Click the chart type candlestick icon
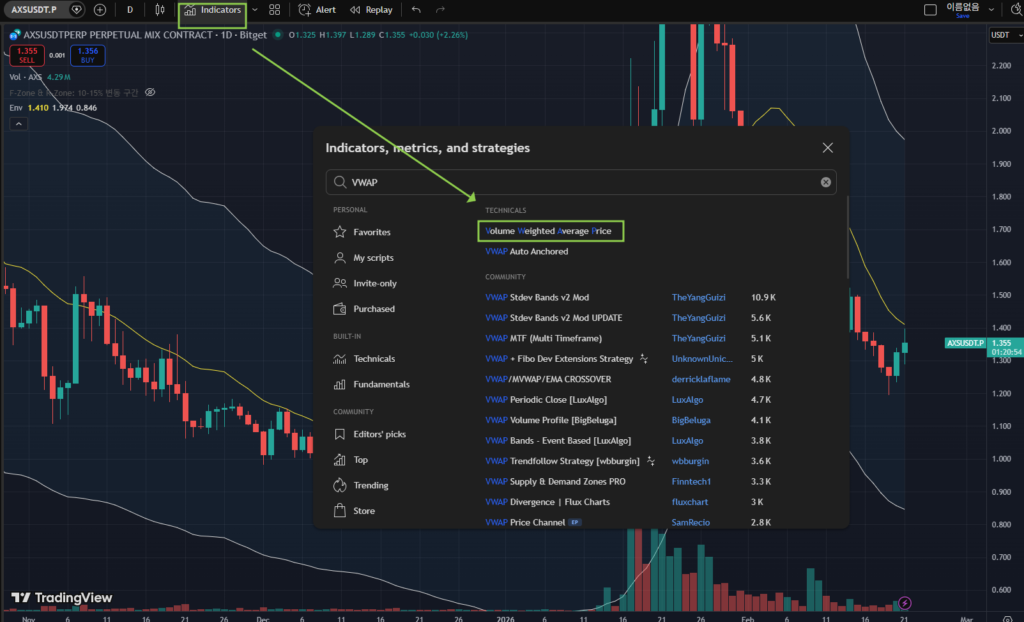Screen dimensions: 1024x622 click(x=159, y=10)
